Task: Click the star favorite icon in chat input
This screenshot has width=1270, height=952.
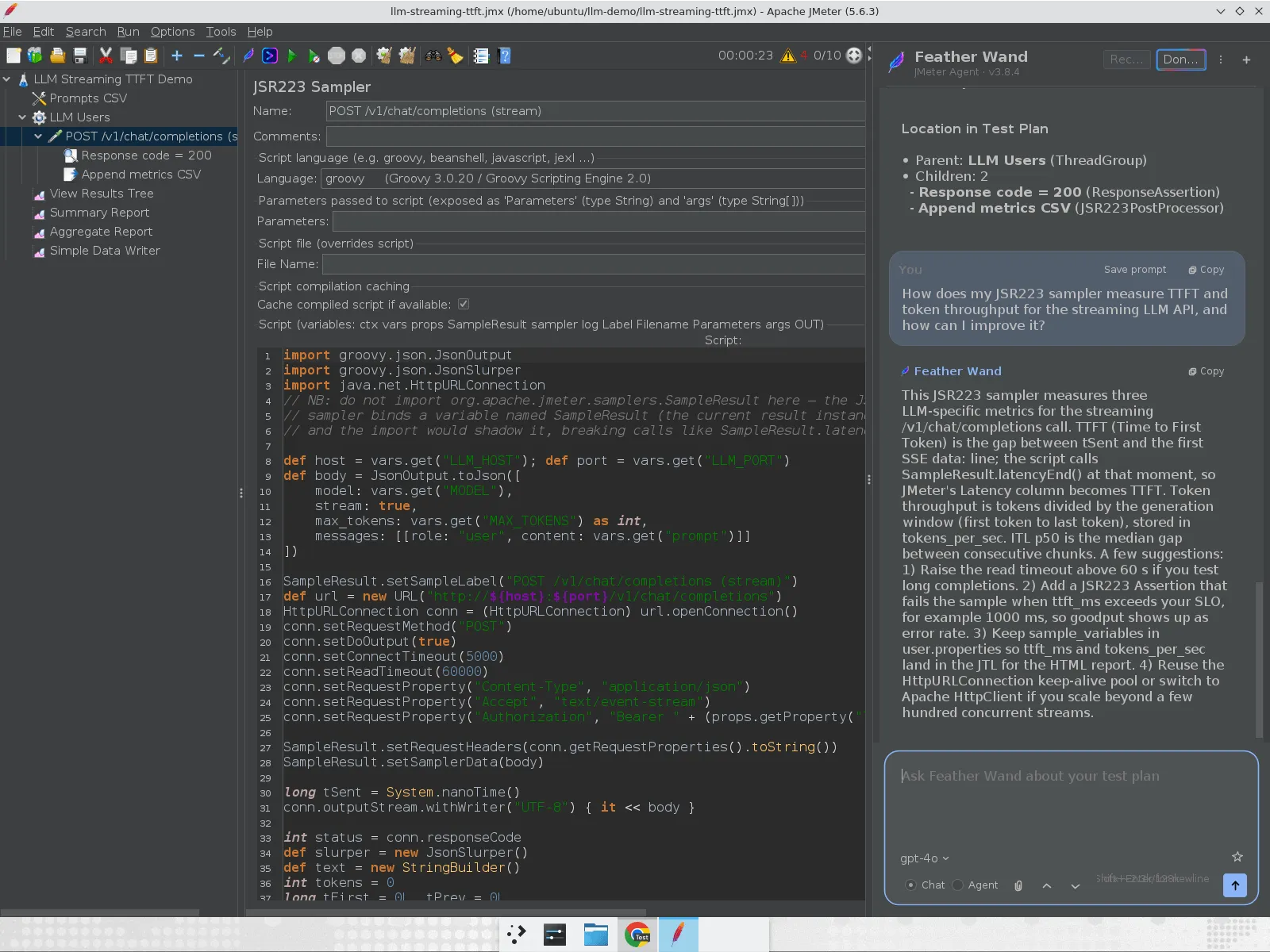Action: [1237, 857]
